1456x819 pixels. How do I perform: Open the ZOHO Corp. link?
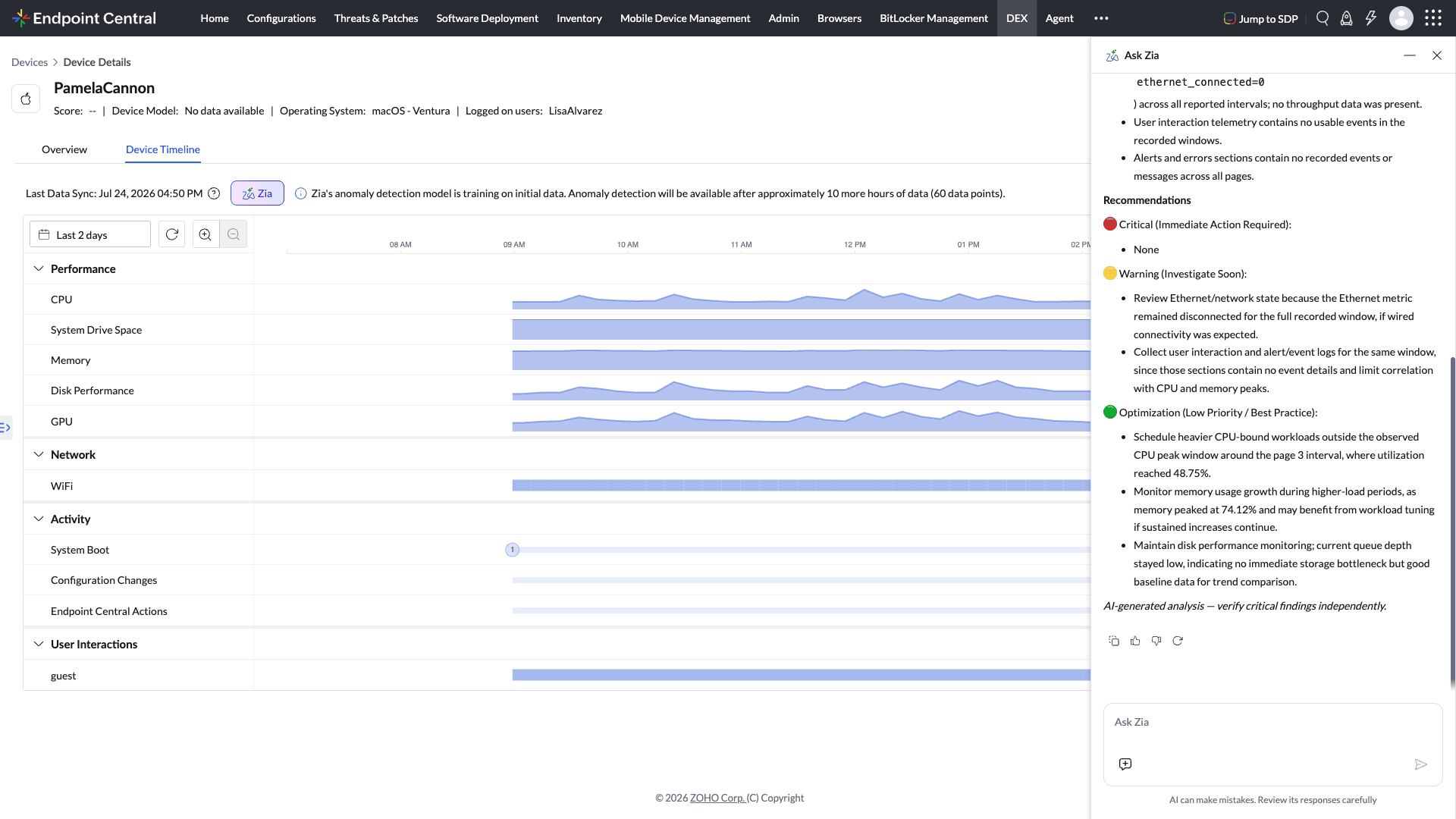point(717,798)
